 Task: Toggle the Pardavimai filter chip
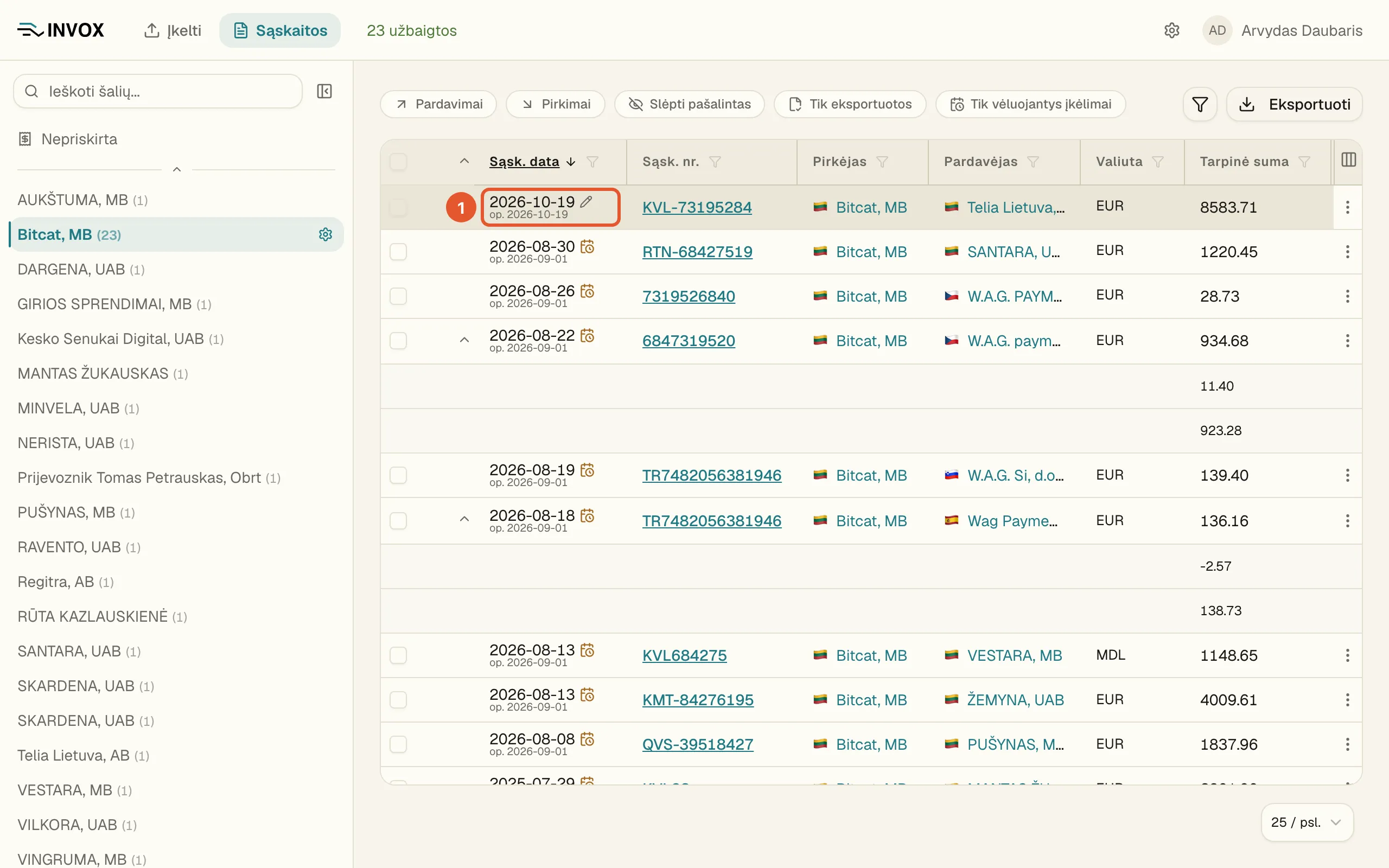click(x=438, y=105)
